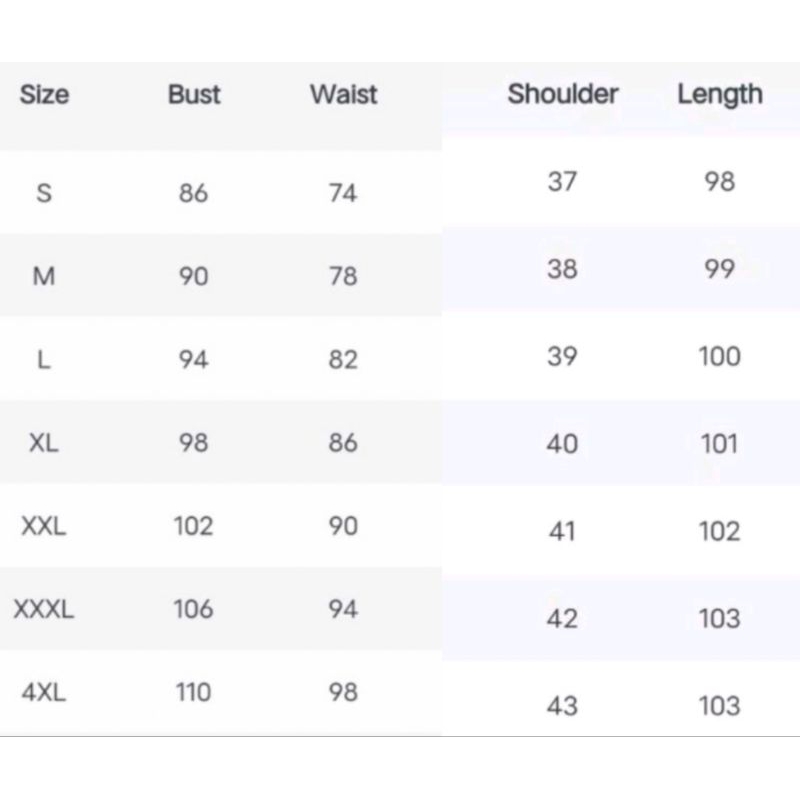Click the Waist column header
The height and width of the screenshot is (800, 800).
tap(343, 95)
